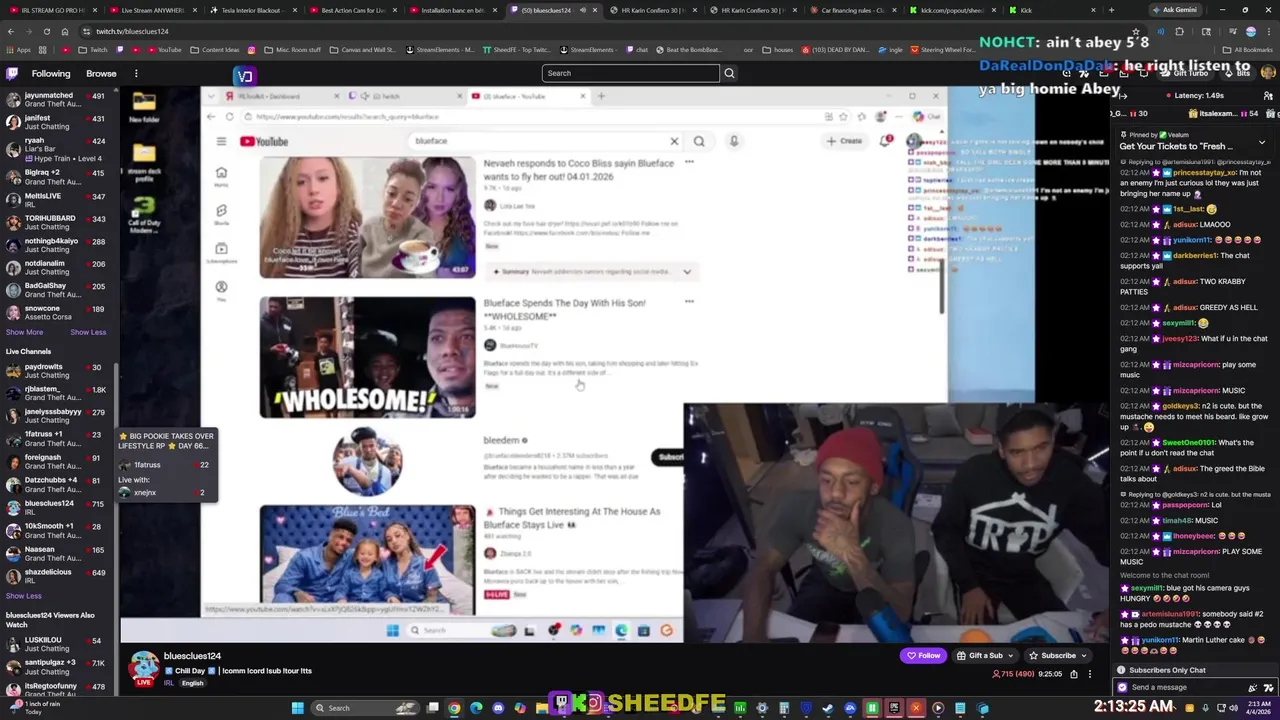The width and height of the screenshot is (1280, 720).
Task: Click the IRL category link
Action: pos(169,683)
